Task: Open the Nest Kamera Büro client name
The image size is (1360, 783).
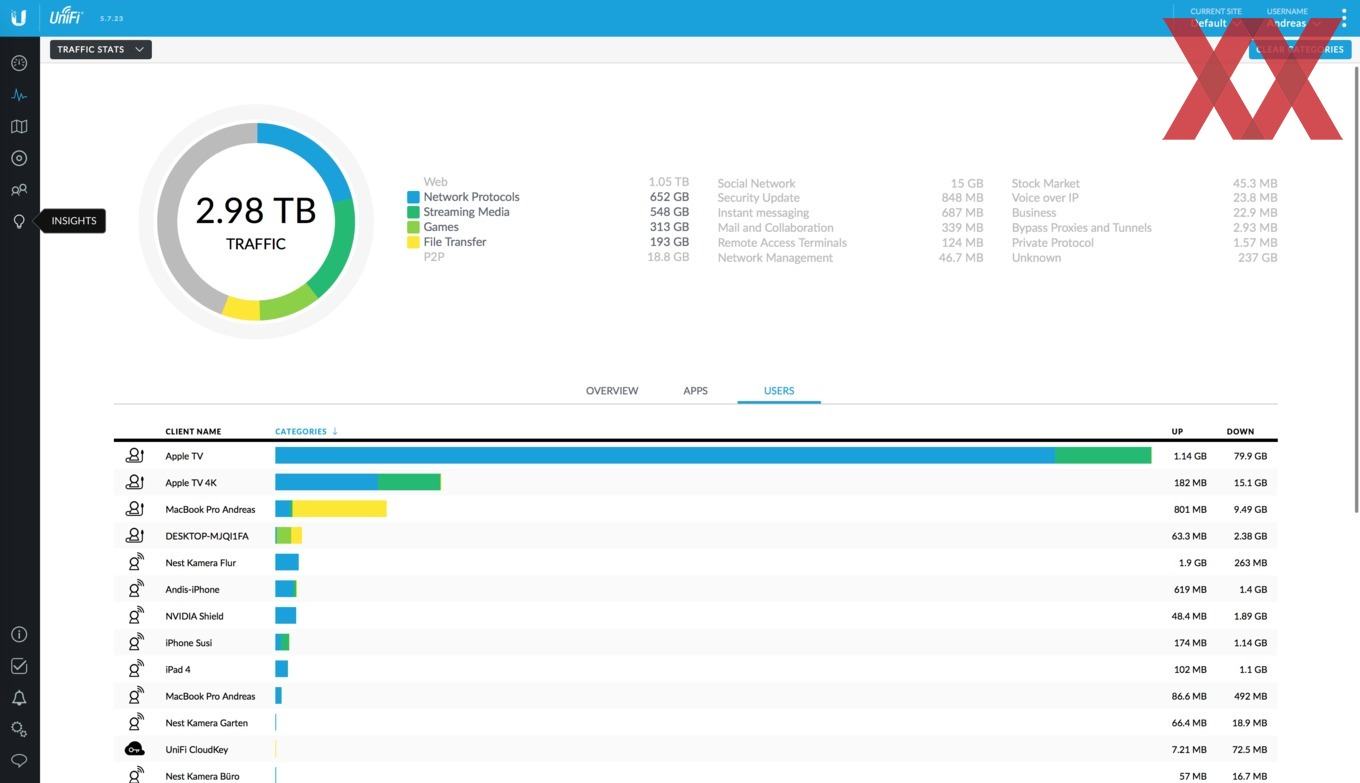Action: 202,776
